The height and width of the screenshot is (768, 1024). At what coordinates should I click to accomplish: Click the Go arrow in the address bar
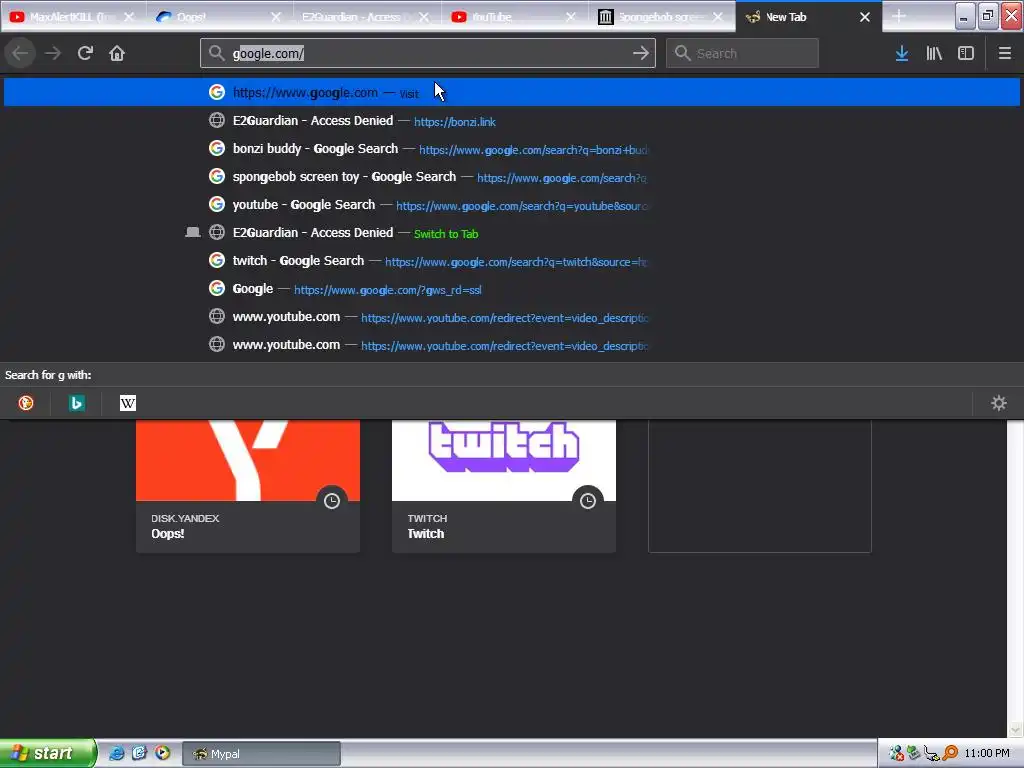point(641,54)
